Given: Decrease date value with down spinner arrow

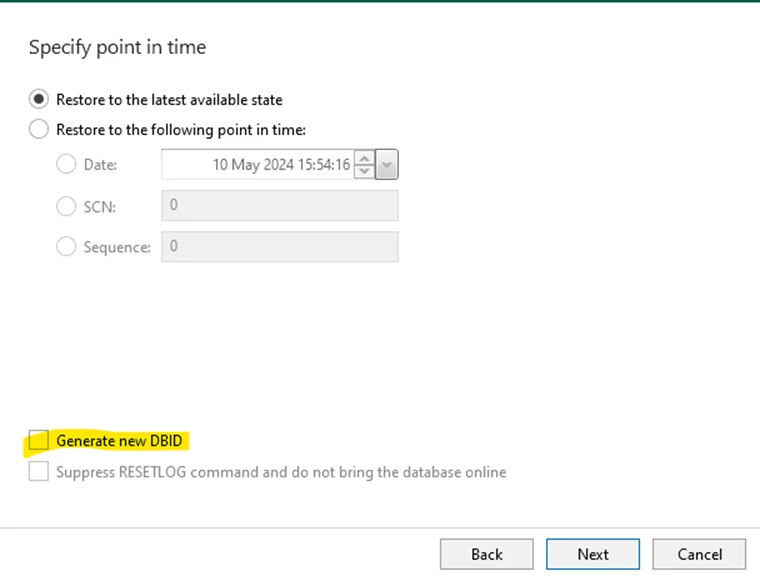Looking at the screenshot, I should [364, 171].
